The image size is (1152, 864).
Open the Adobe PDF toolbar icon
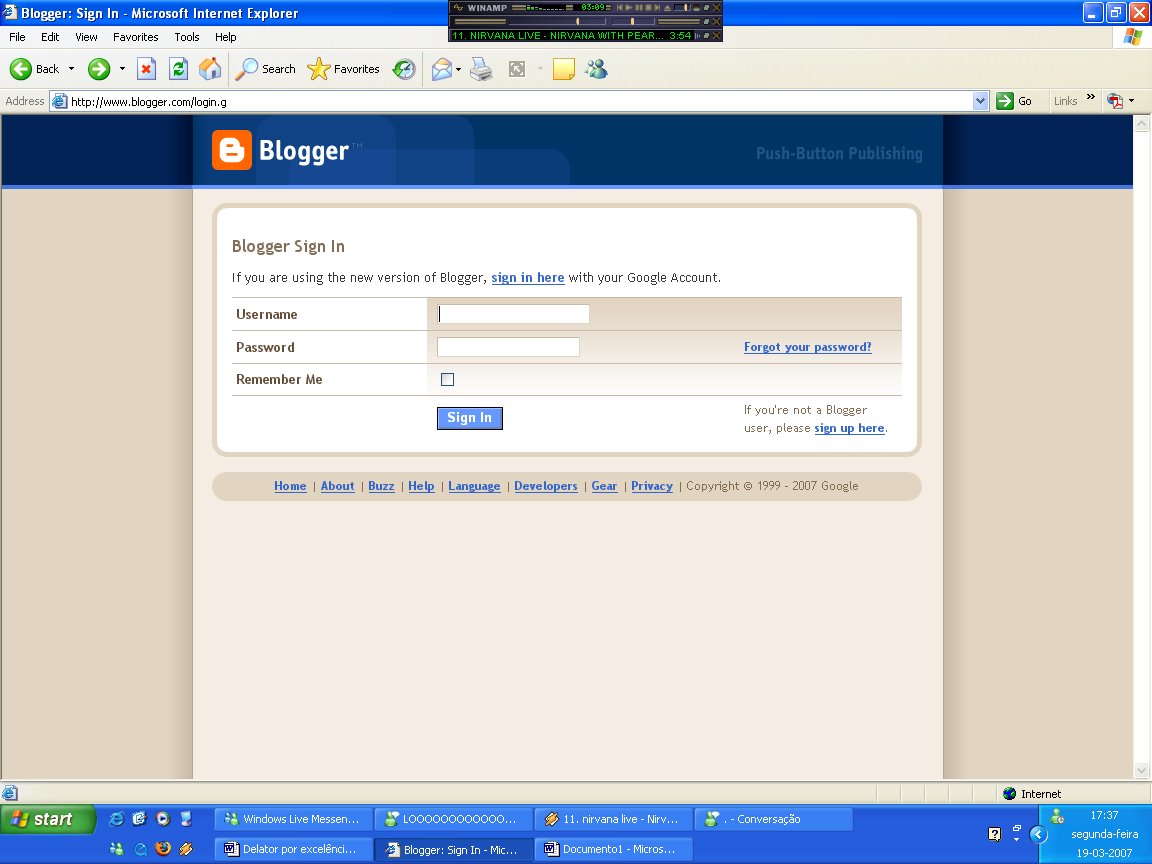[x=1115, y=101]
